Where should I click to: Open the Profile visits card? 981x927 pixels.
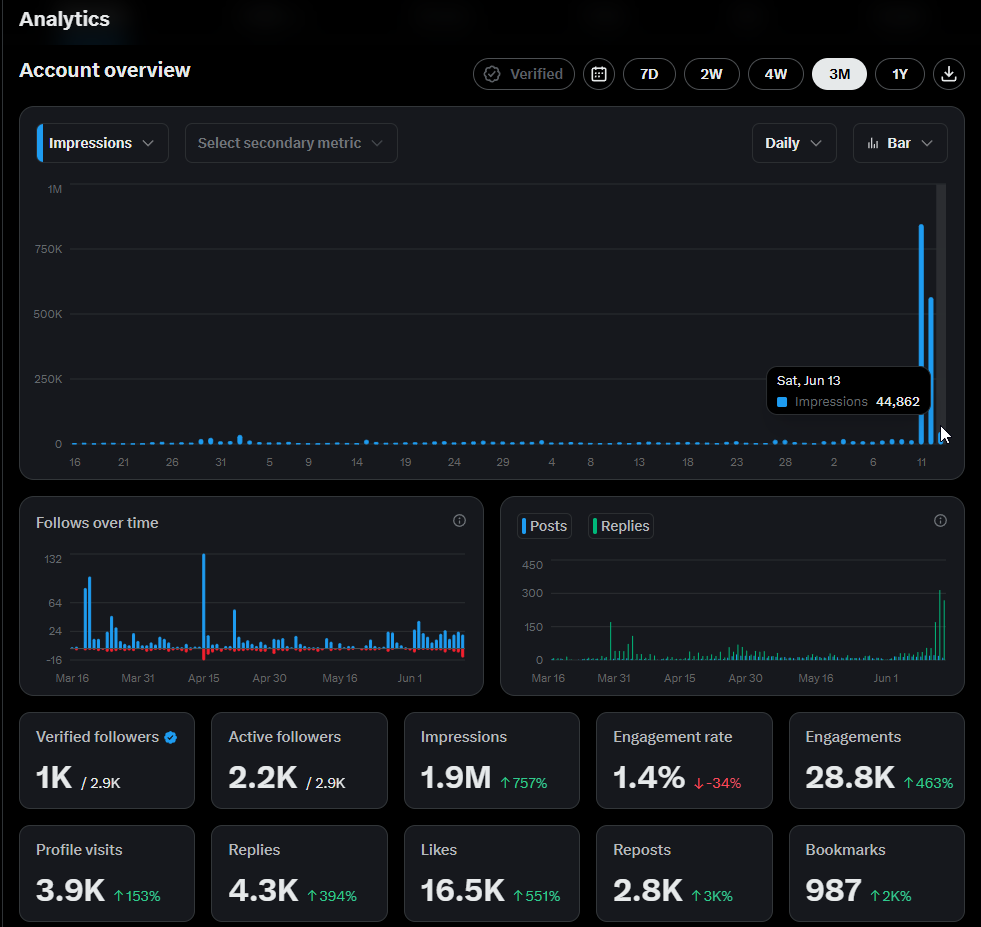(107, 873)
